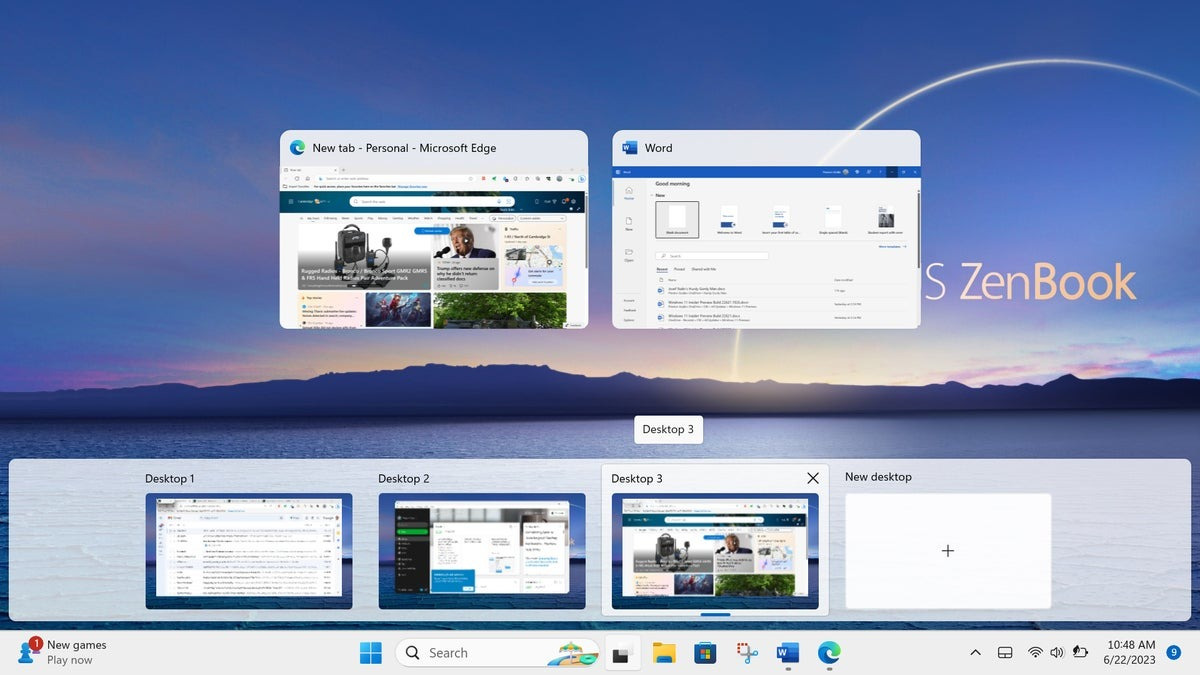Close Desktop 3 with the X button
Image resolution: width=1200 pixels, height=675 pixels.
pyautogui.click(x=812, y=478)
